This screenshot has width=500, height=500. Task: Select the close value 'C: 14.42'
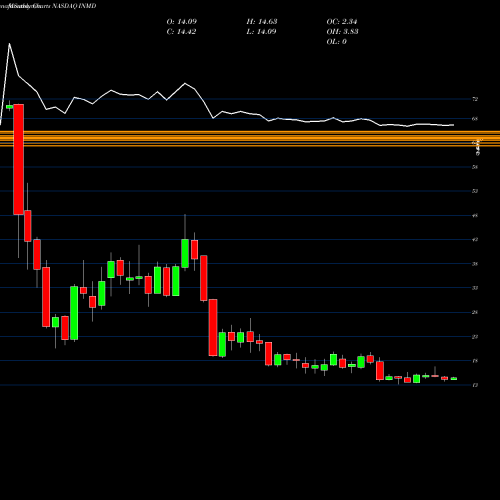(181, 32)
